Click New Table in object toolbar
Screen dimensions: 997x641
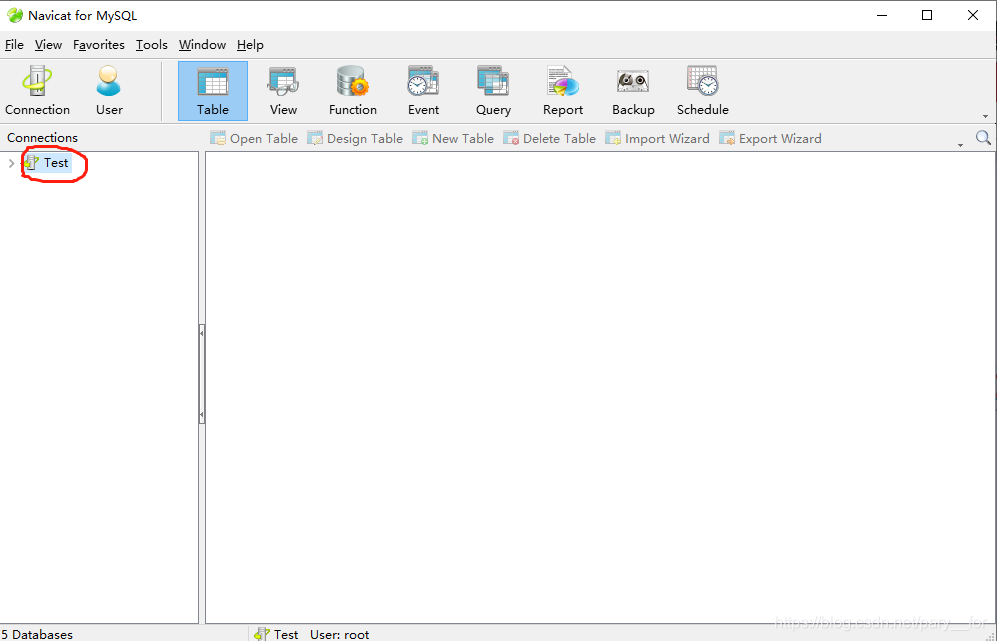(453, 138)
